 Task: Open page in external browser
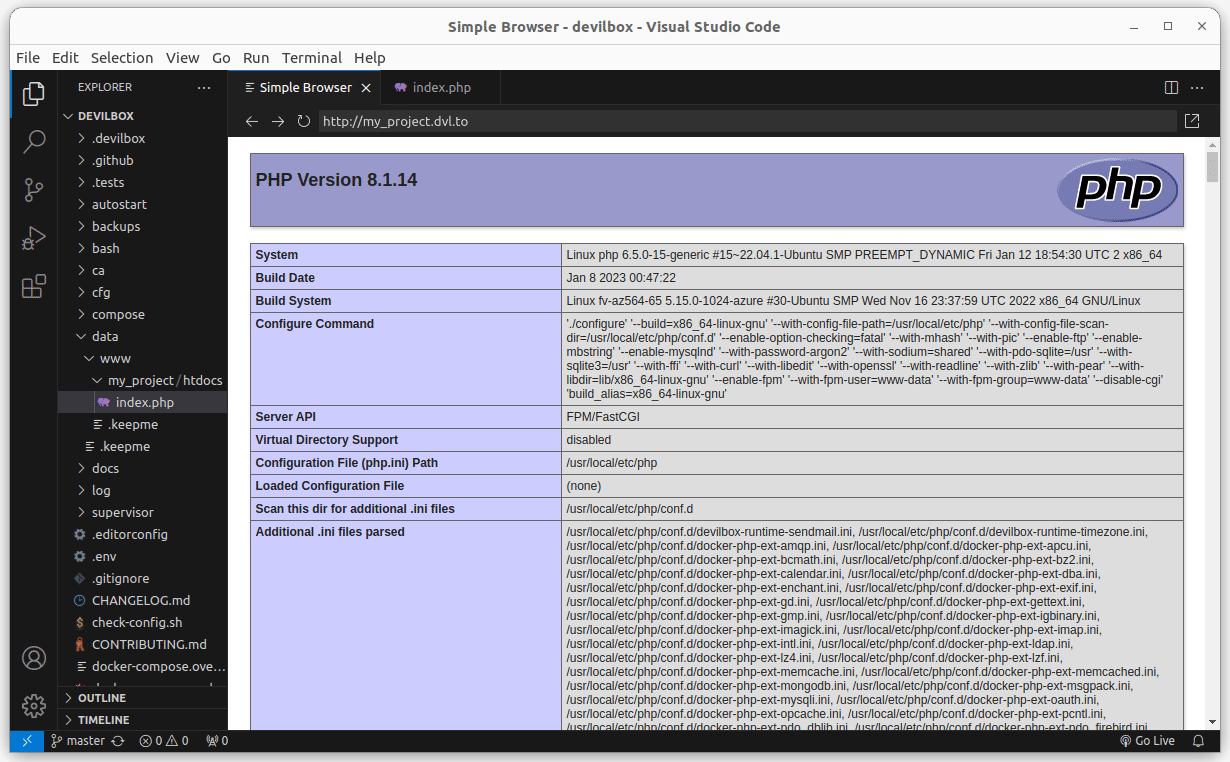click(x=1192, y=121)
